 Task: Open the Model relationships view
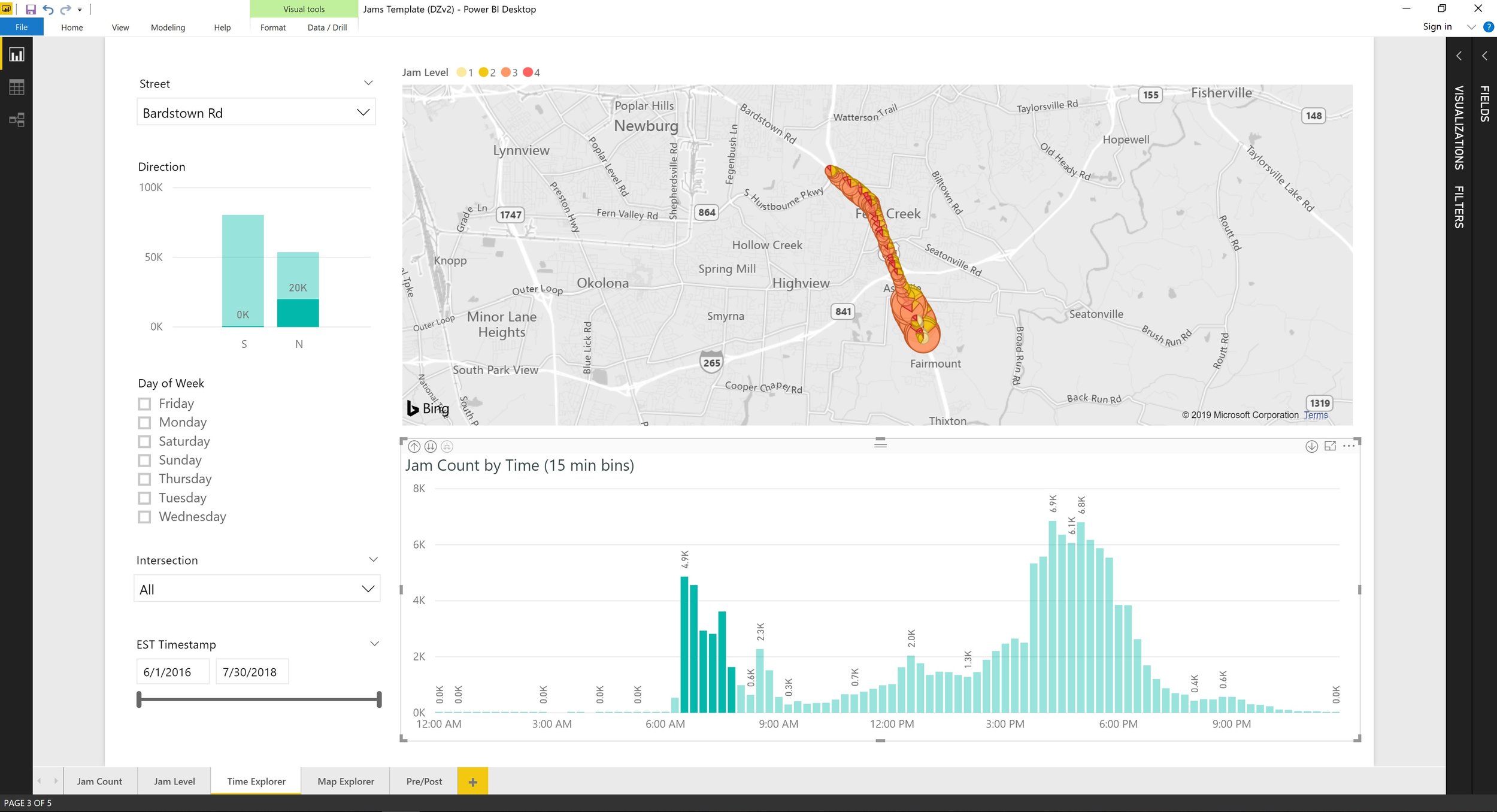click(x=17, y=120)
